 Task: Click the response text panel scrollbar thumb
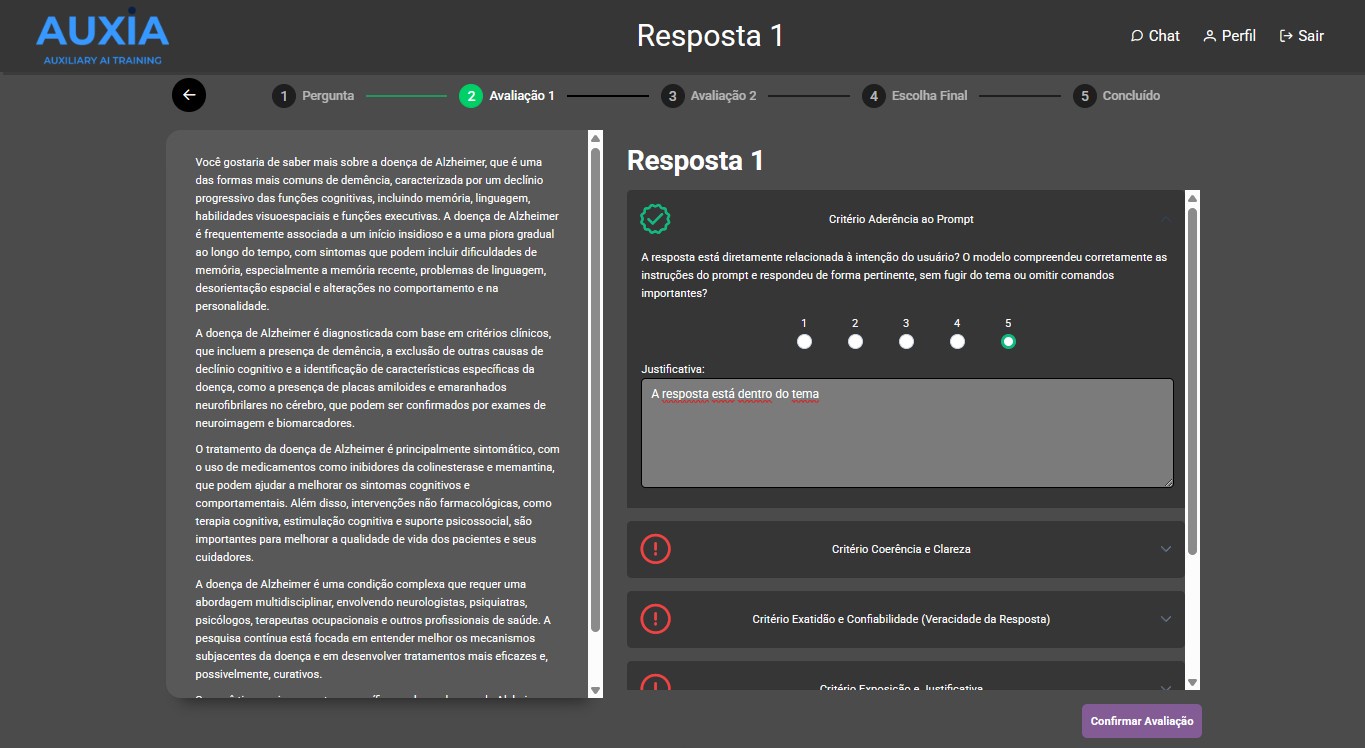pyautogui.click(x=595, y=390)
